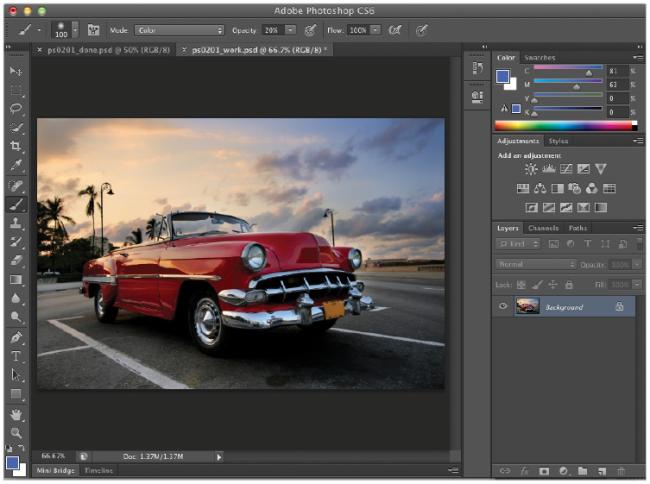Click the foreground color swatch in toolbox
Screen dimensions: 650x484
click(12, 462)
